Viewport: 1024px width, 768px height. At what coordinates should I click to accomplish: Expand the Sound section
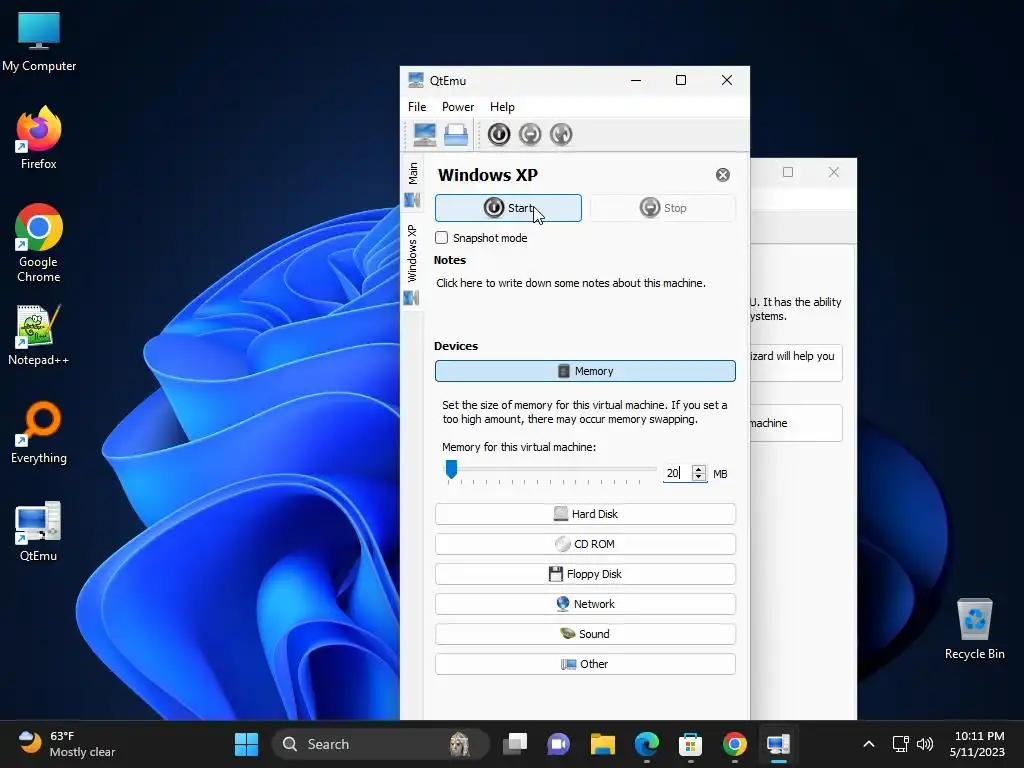(585, 634)
